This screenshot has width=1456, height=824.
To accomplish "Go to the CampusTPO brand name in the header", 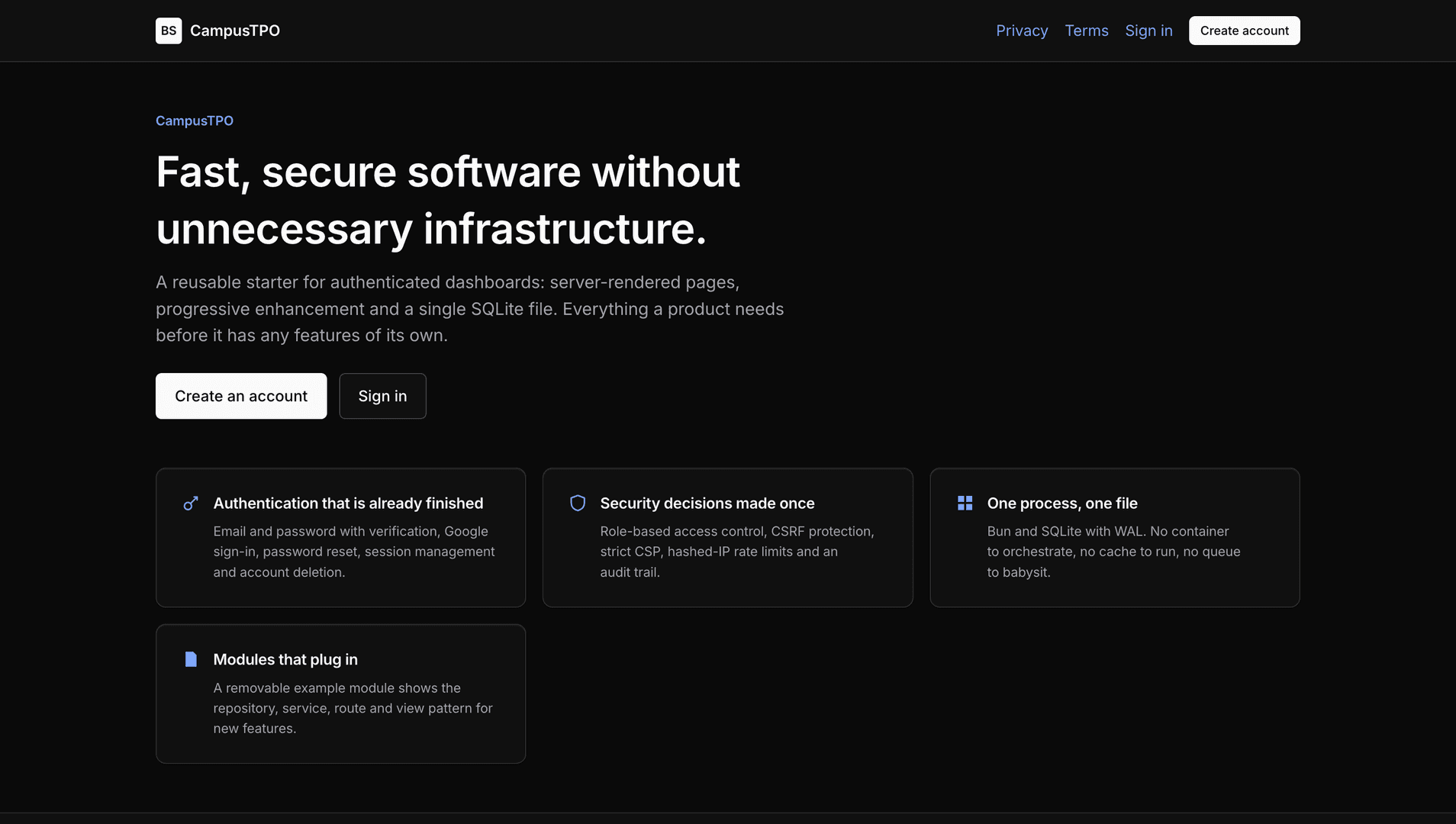I will click(235, 31).
